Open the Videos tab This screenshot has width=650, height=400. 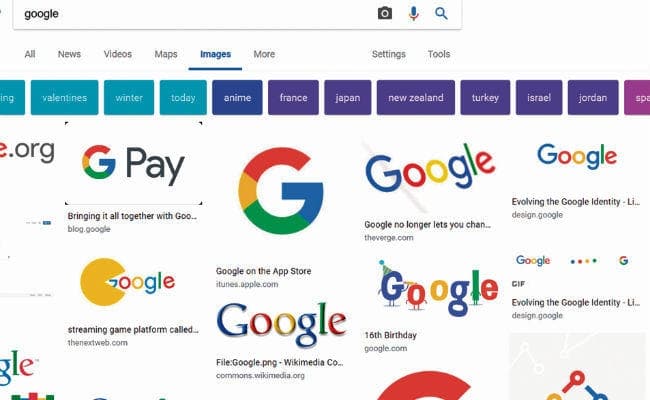pos(118,54)
